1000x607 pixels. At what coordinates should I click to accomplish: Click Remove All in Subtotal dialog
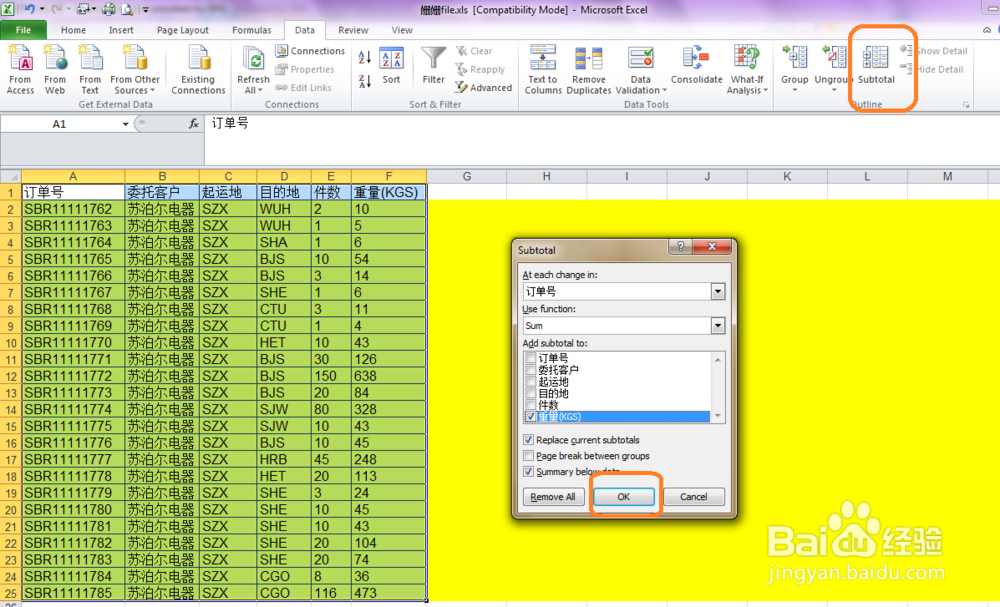[x=553, y=497]
